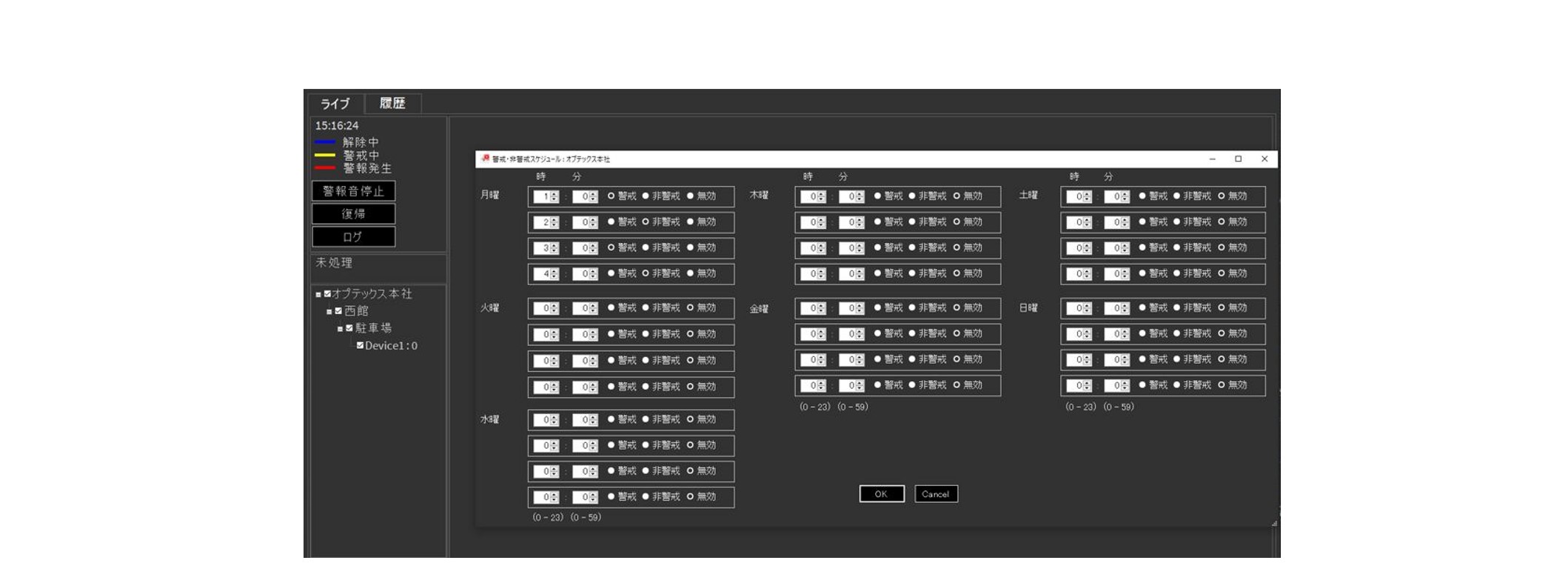Pick 非警戒 in Thursday's first row

912,196
